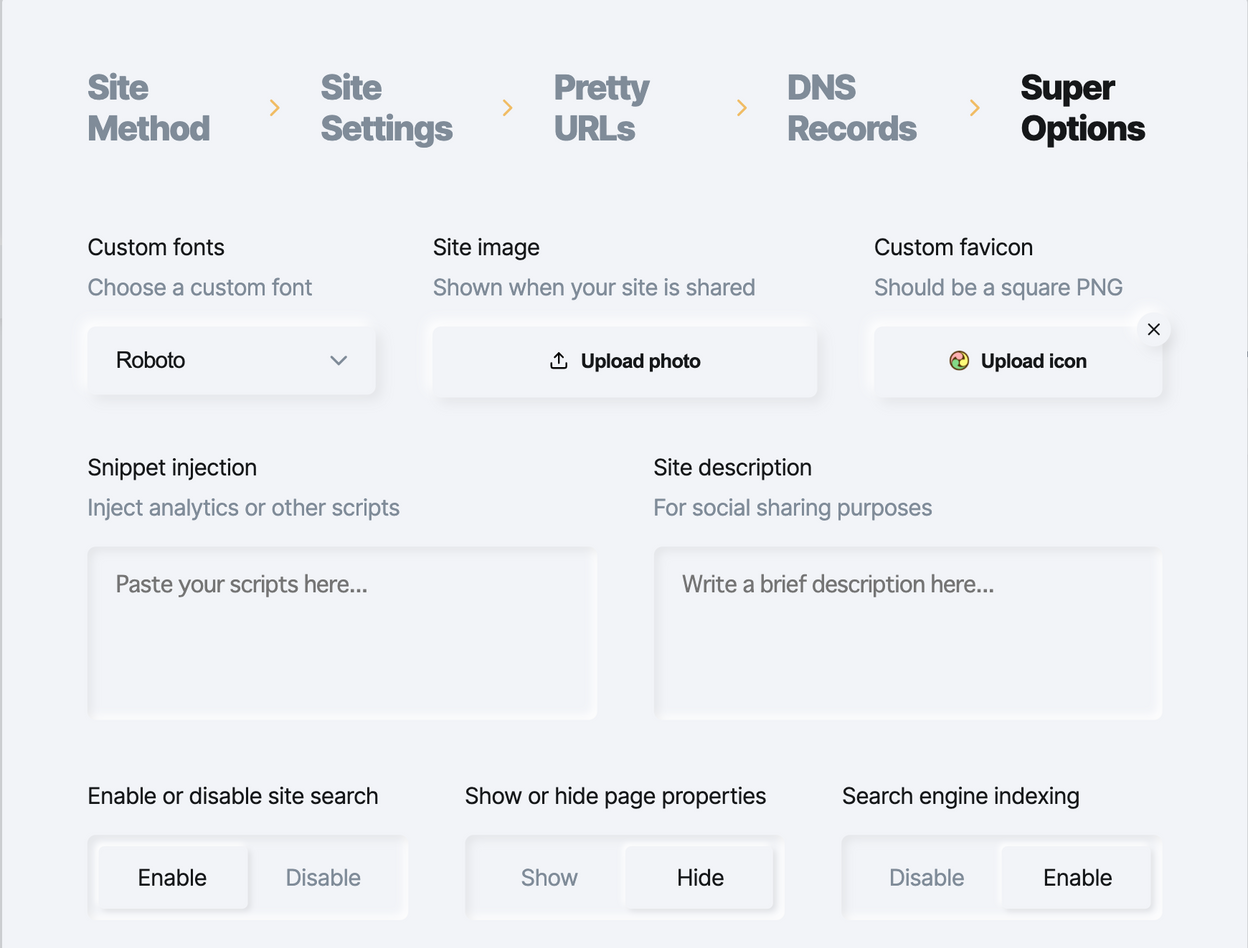Screen dimensions: 1248x948
Task: Click chevron arrow after Pretty URLs
Action: coord(742,108)
